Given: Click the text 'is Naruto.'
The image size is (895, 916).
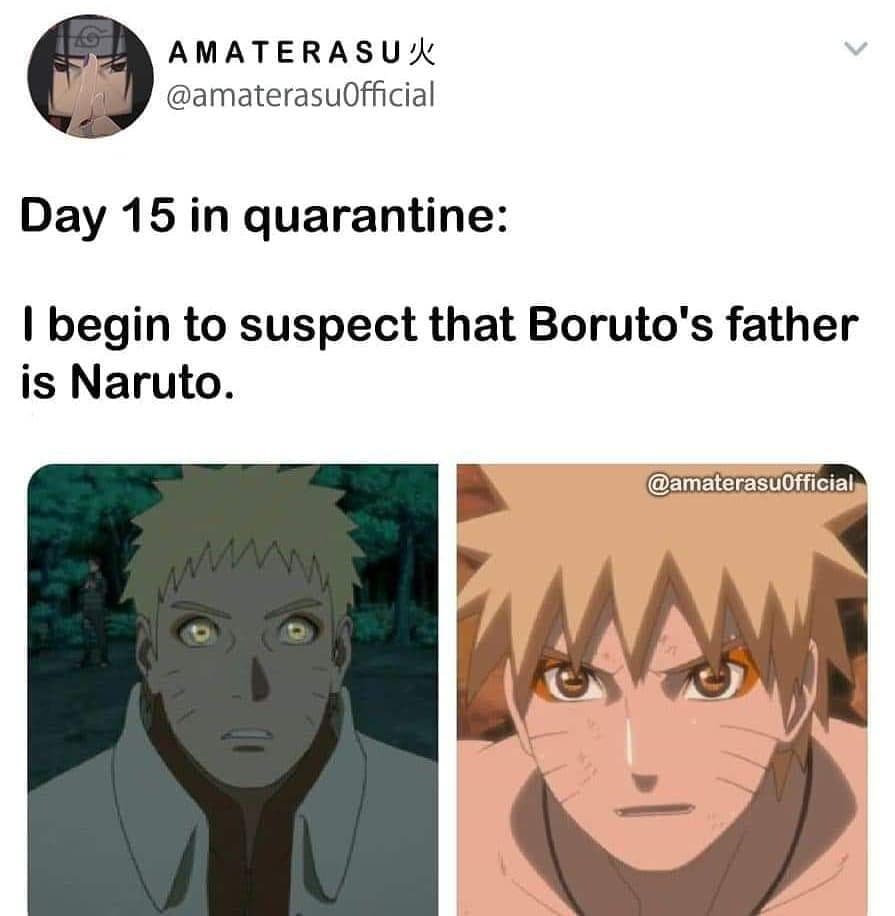Looking at the screenshot, I should click(127, 383).
